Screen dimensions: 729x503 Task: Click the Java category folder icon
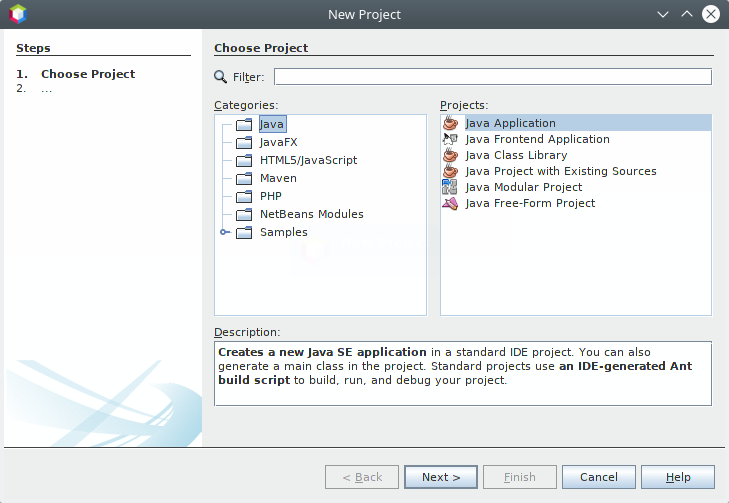pyautogui.click(x=244, y=125)
